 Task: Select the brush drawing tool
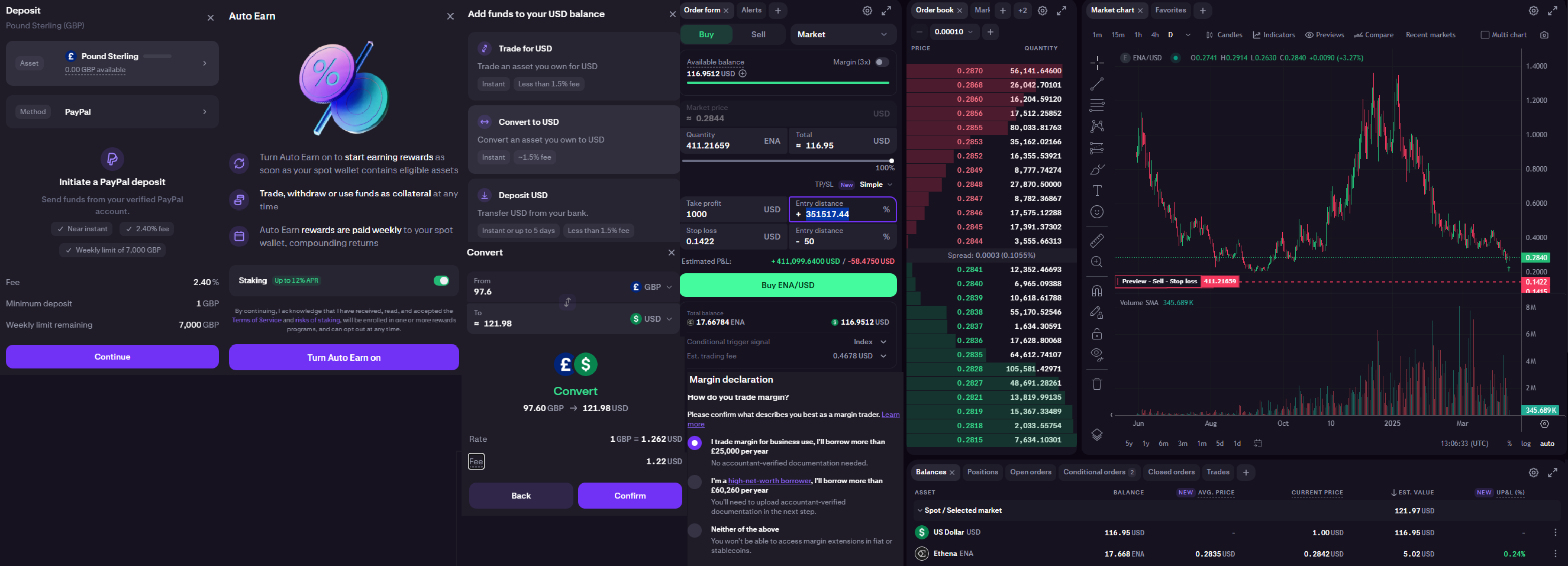point(1097,169)
